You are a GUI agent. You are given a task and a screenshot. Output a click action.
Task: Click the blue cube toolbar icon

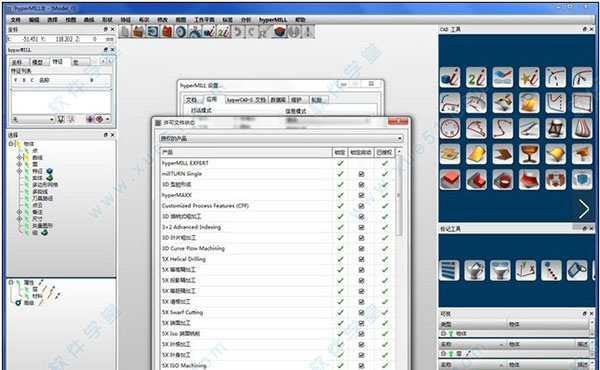280,31
